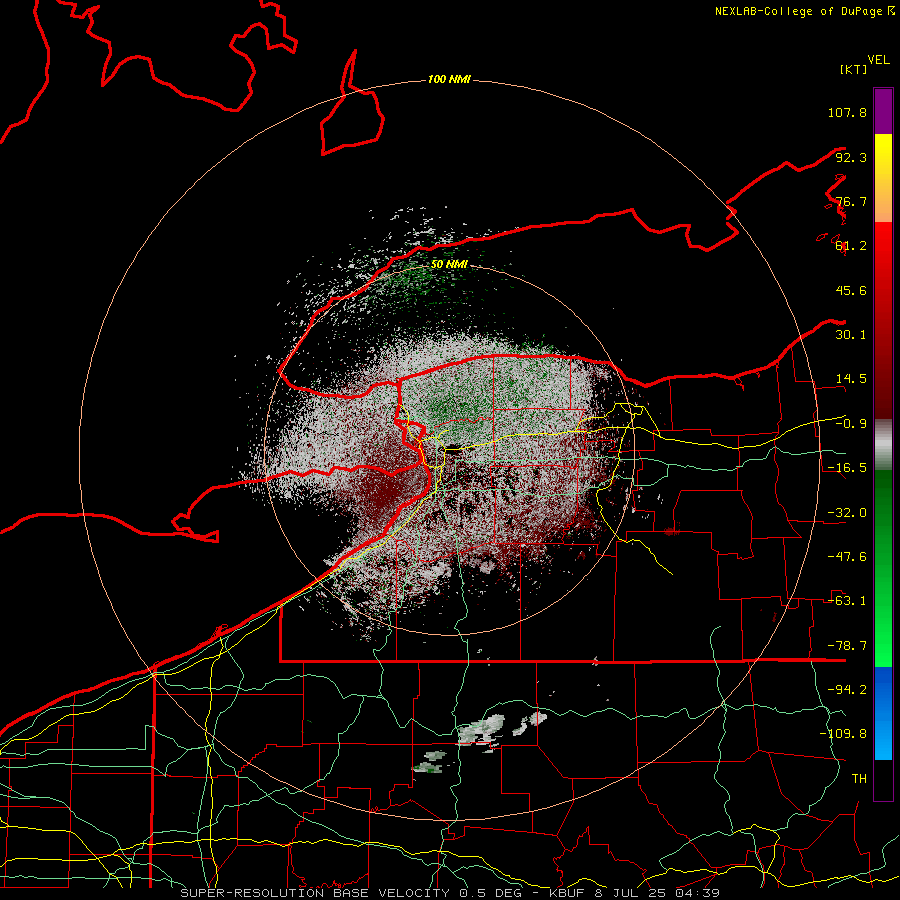Select the -63.1 scale value
This screenshot has height=900, width=900.
point(847,601)
